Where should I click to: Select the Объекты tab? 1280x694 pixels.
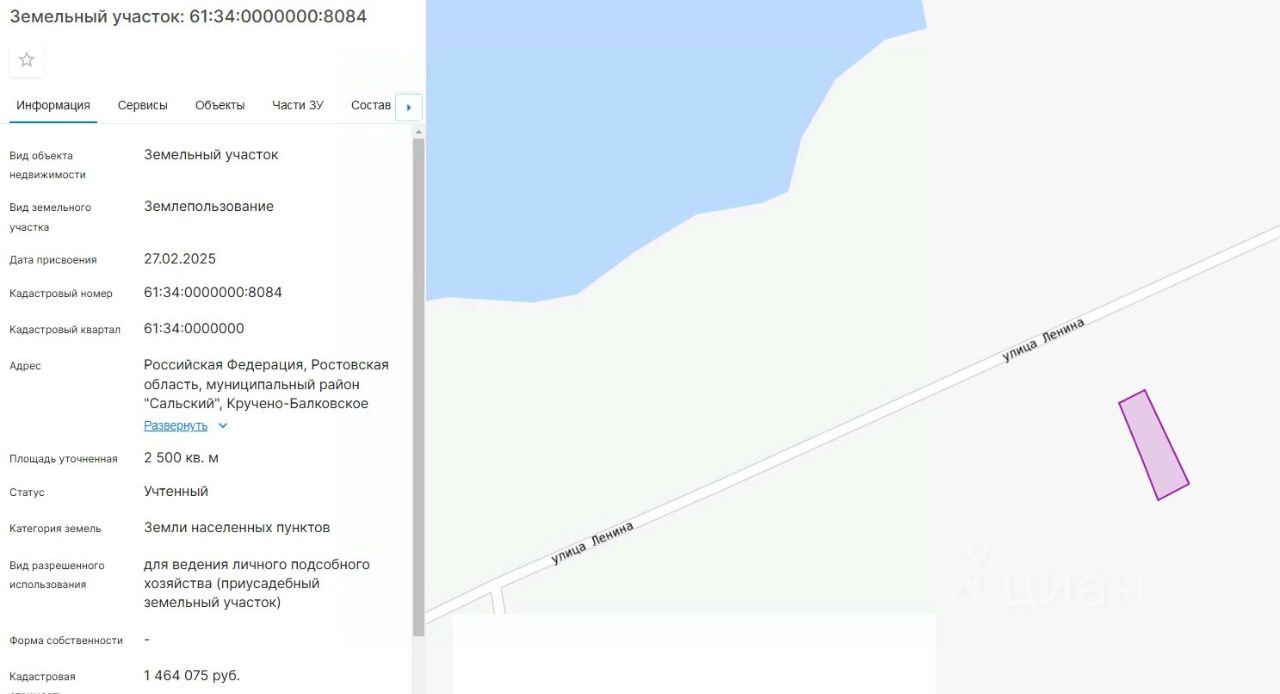(x=220, y=105)
